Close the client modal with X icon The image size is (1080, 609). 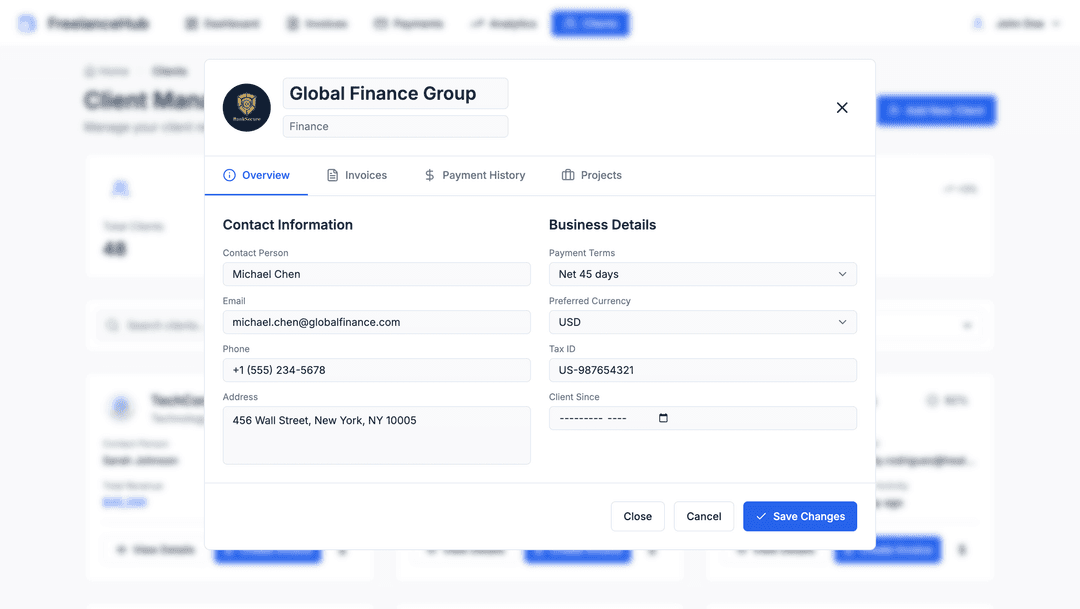[x=842, y=108]
